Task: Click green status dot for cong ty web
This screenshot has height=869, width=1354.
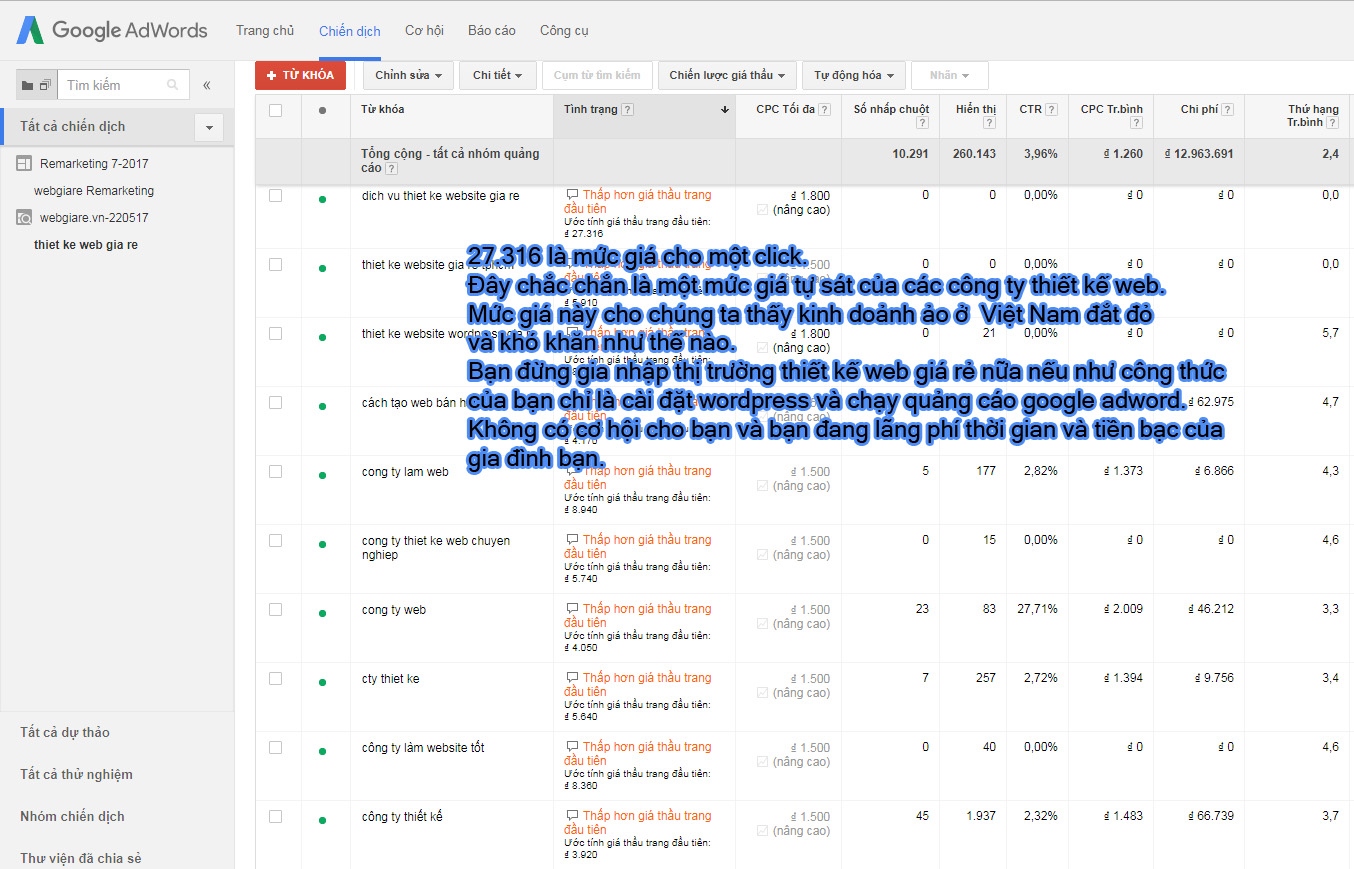Action: [x=322, y=613]
